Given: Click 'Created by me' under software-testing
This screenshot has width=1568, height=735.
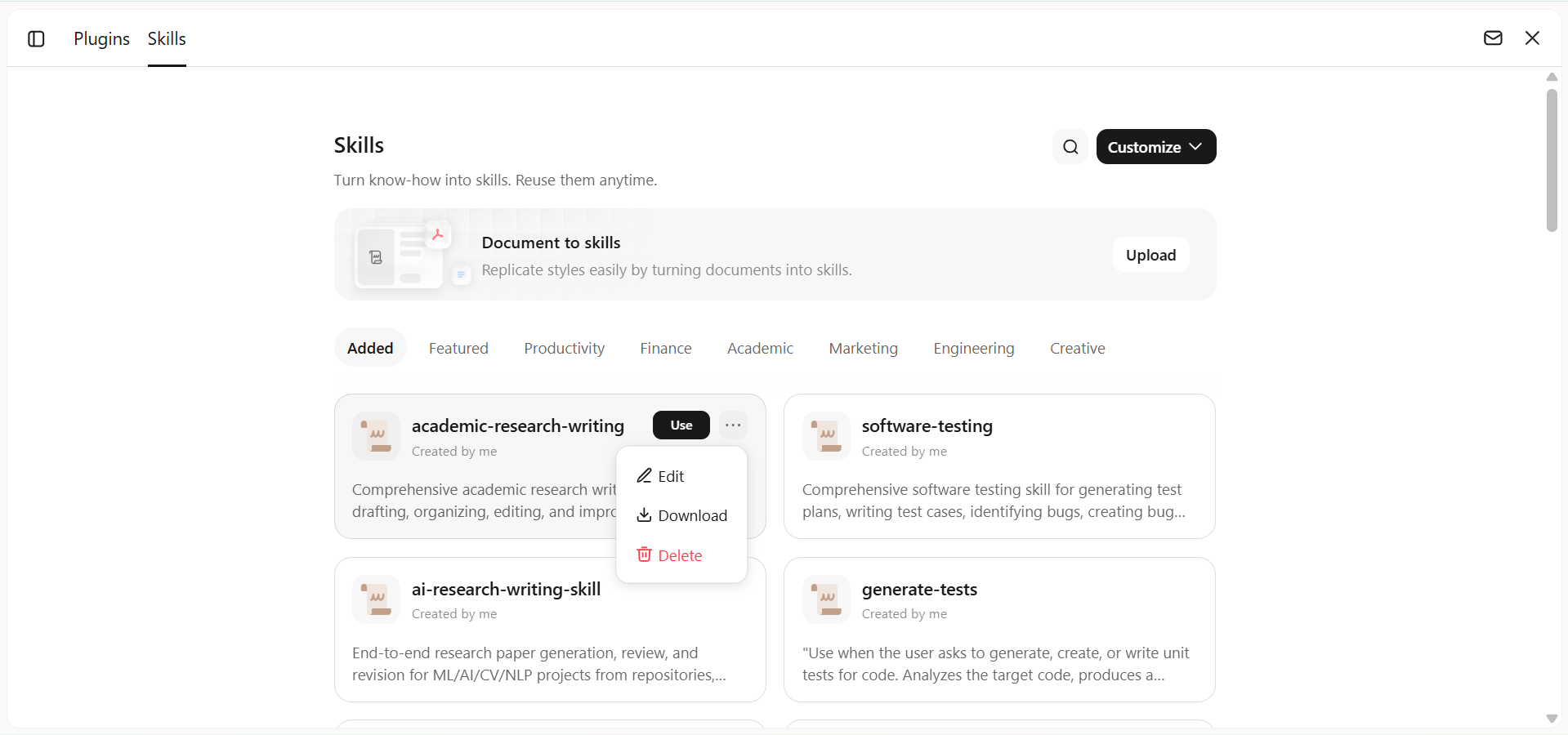Looking at the screenshot, I should click(x=905, y=451).
